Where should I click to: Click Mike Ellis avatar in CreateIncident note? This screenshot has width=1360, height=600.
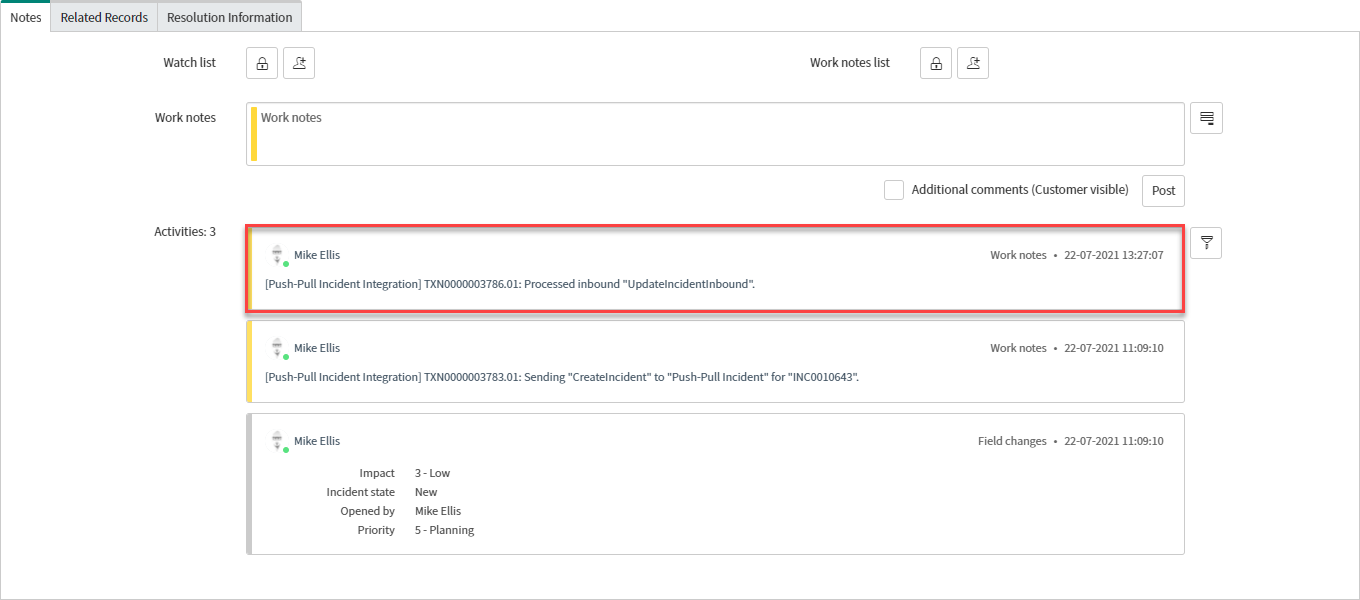point(279,348)
